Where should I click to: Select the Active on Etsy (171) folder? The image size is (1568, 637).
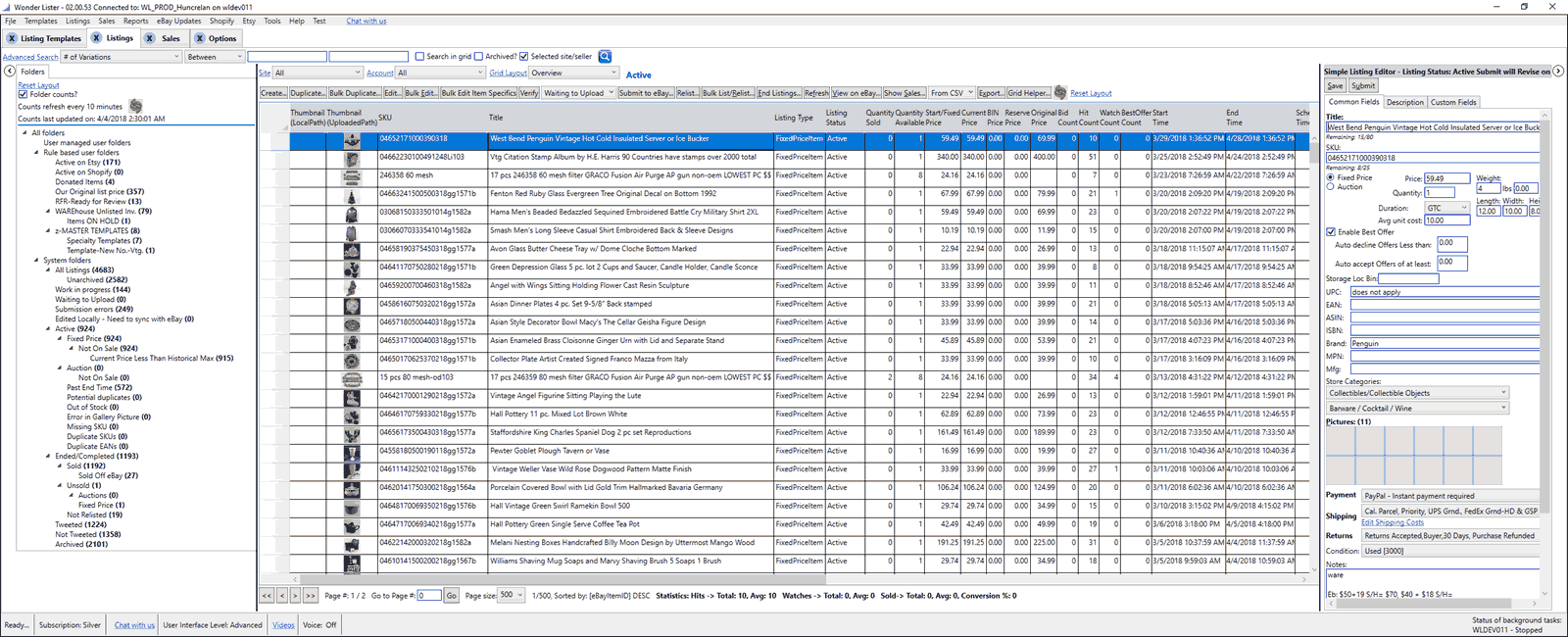click(x=87, y=162)
